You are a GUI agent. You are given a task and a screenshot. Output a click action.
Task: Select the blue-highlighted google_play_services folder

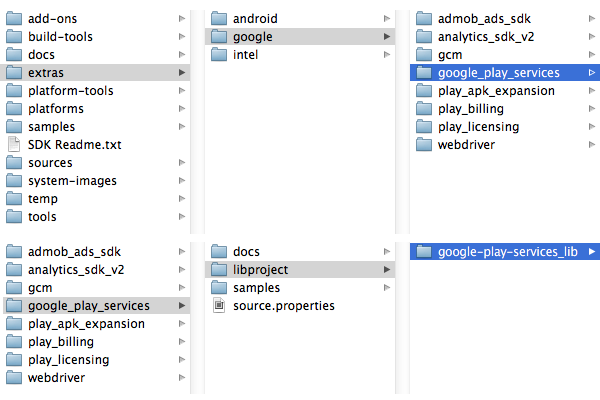505,72
